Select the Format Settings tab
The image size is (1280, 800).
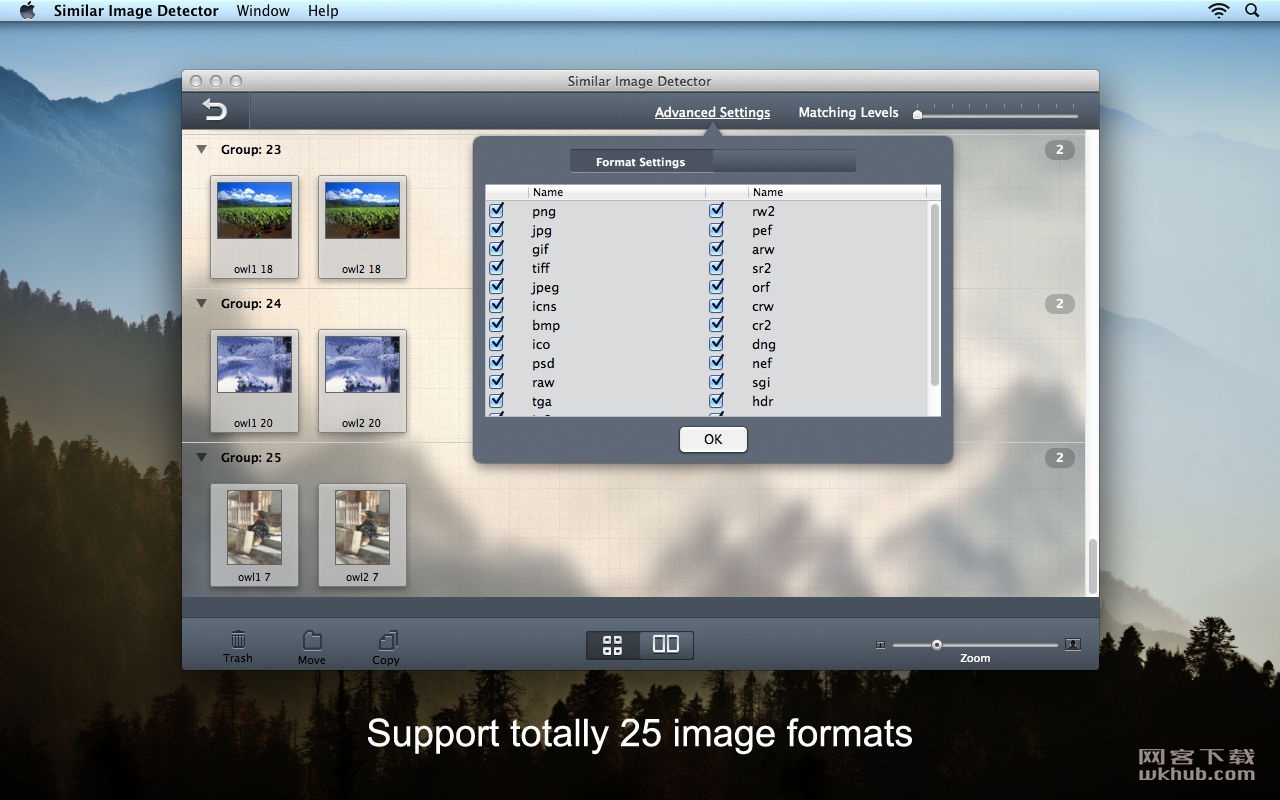(641, 161)
